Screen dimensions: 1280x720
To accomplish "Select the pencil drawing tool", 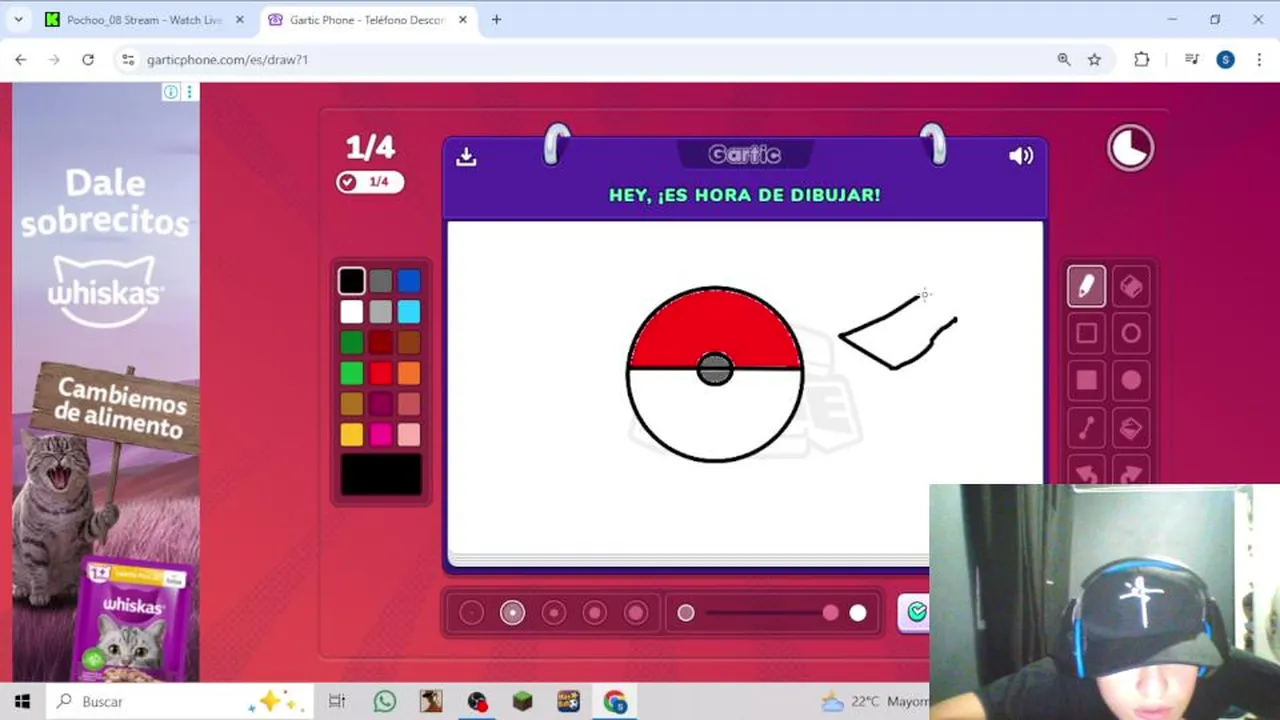I will click(x=1086, y=287).
